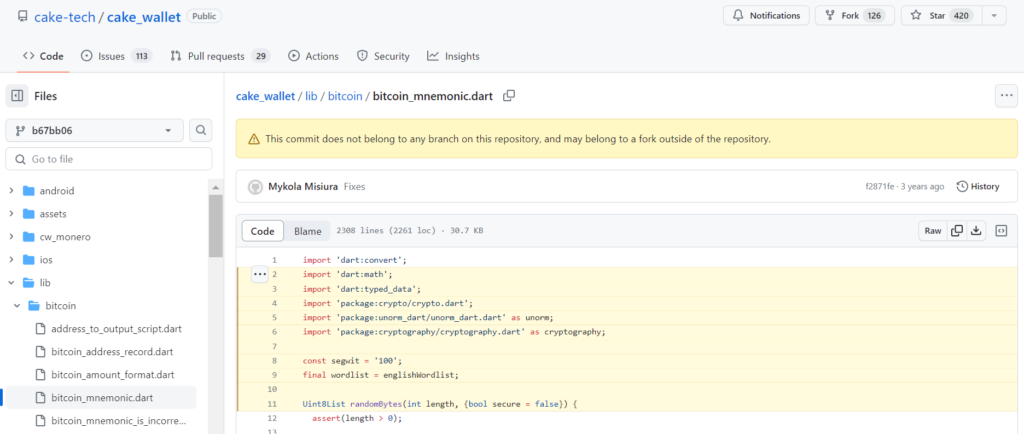Copy raw file contents icon
The image size is (1024, 434).
[957, 231]
